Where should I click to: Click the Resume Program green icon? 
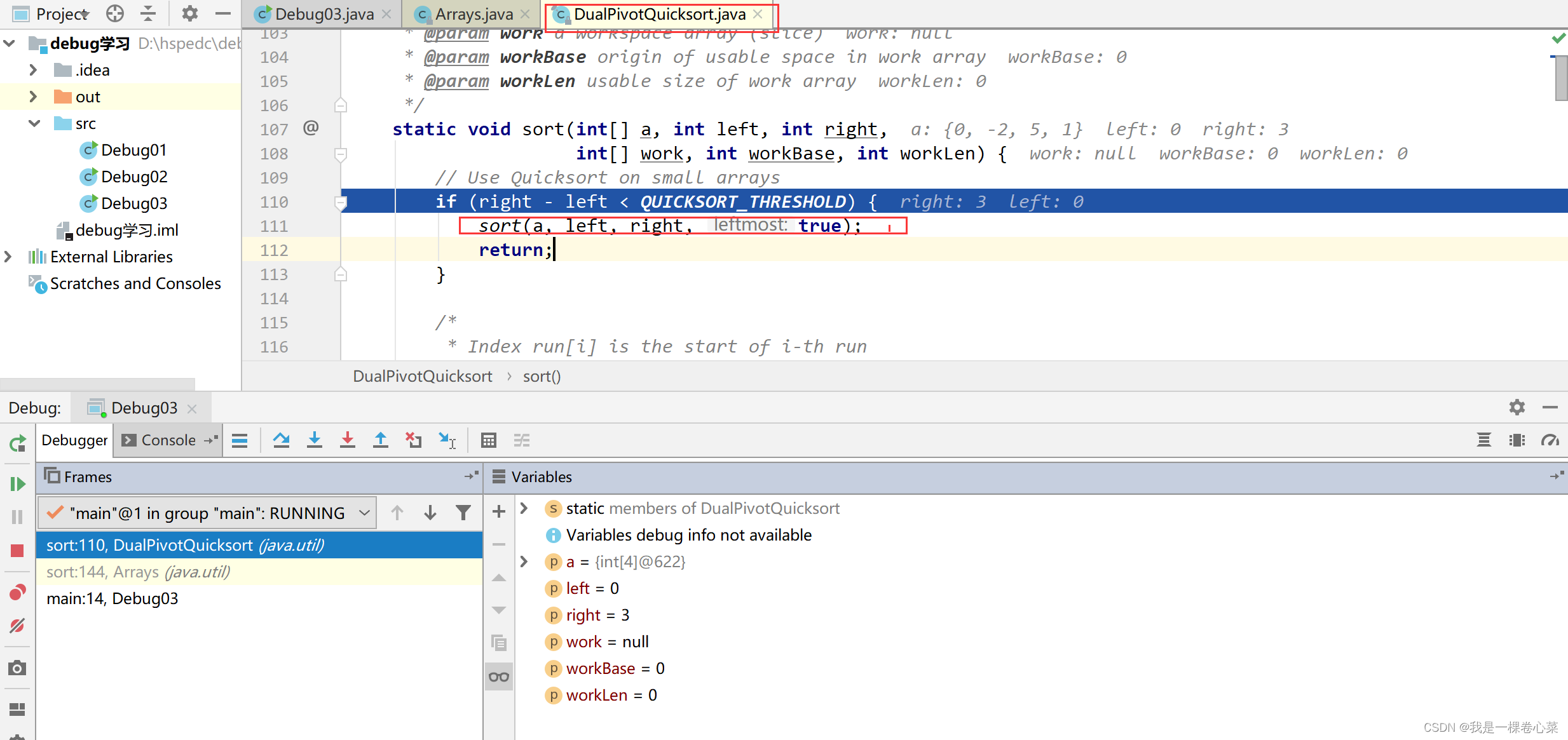click(x=17, y=484)
